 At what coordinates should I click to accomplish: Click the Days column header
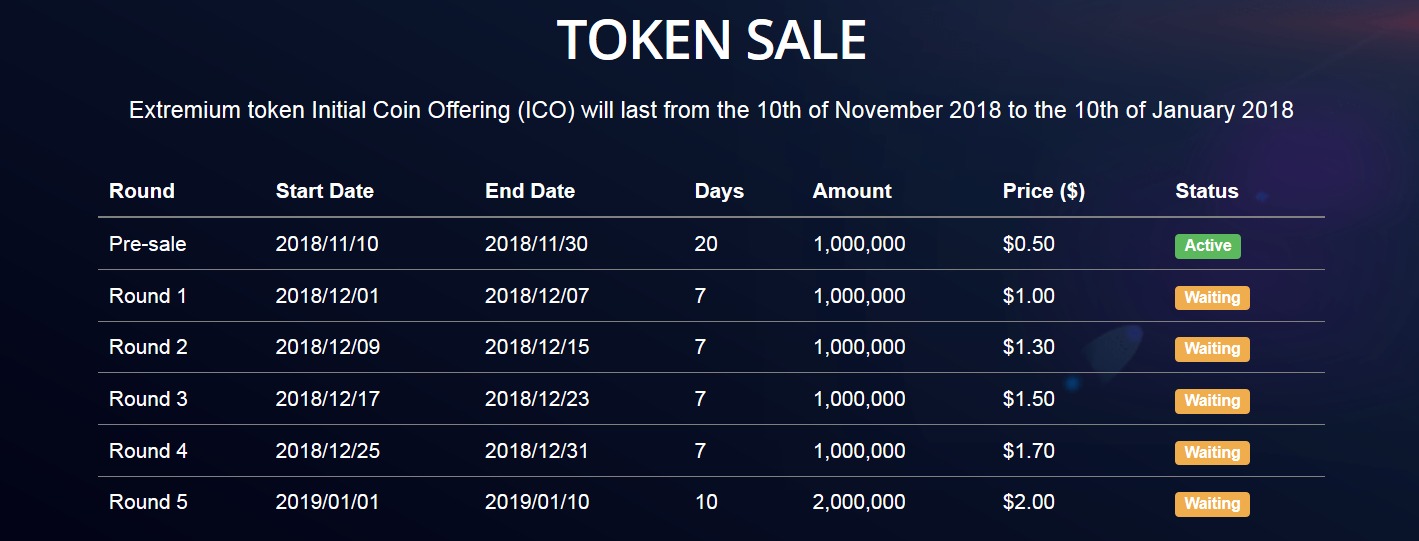(720, 191)
